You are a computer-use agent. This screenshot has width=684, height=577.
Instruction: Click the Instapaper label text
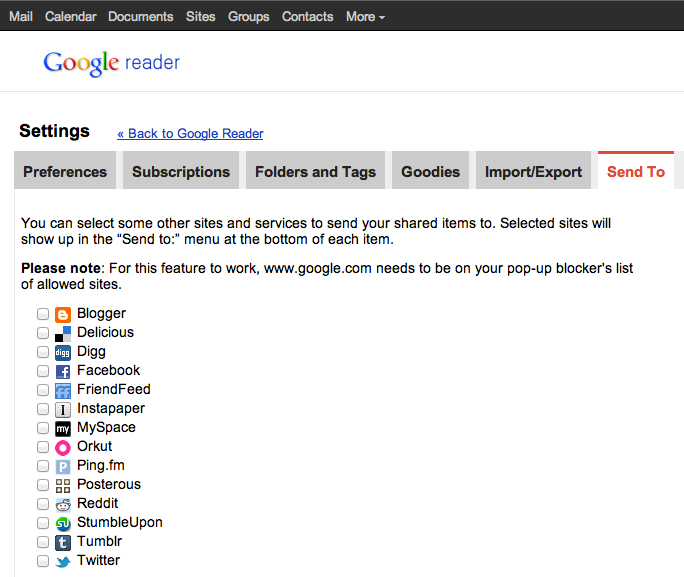pyautogui.click(x=111, y=408)
